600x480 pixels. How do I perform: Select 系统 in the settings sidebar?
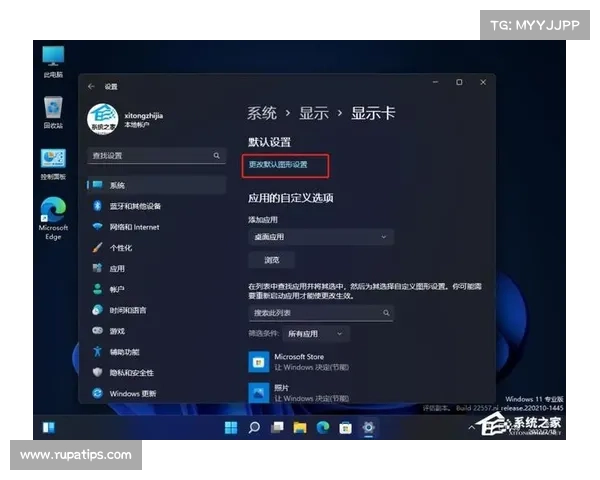pos(156,185)
